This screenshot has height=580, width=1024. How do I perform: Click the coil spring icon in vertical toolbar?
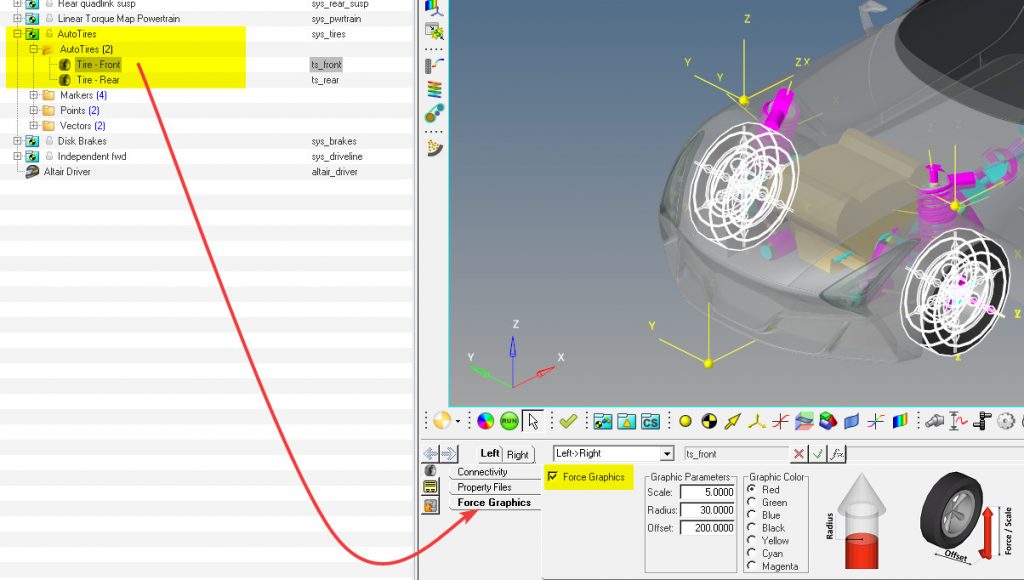click(434, 90)
